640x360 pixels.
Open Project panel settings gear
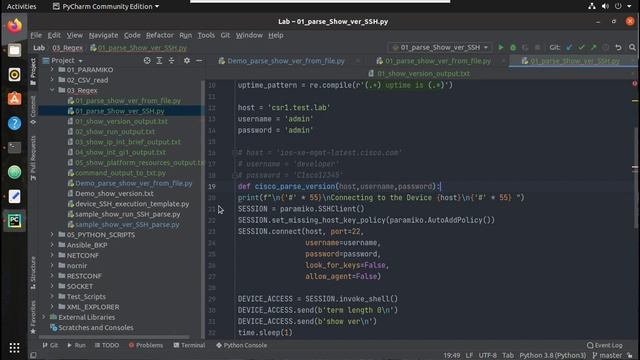tap(187, 60)
